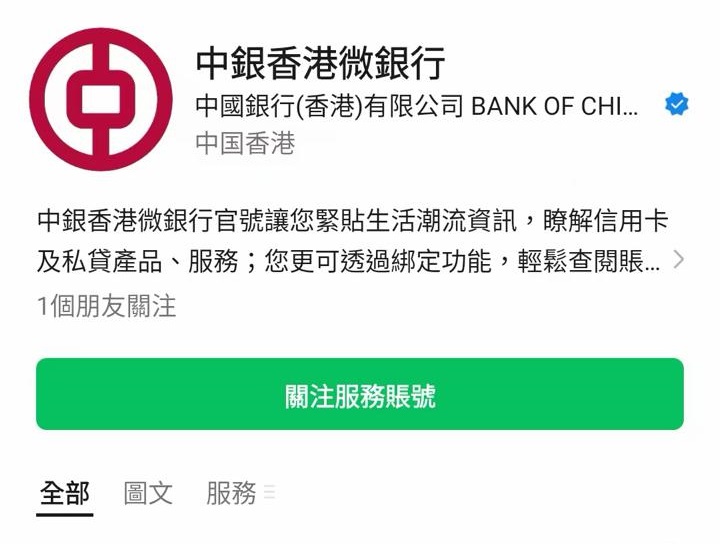Open the Bank of China red logo avatar
This screenshot has height=544, width=720.
coord(101,100)
